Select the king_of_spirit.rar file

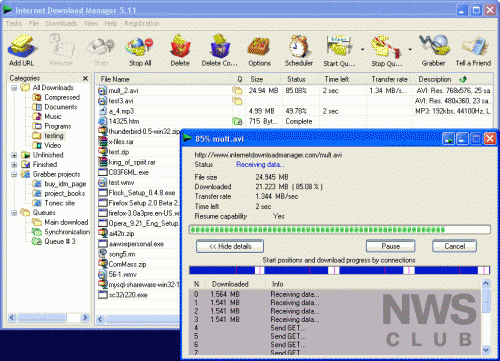[132, 162]
